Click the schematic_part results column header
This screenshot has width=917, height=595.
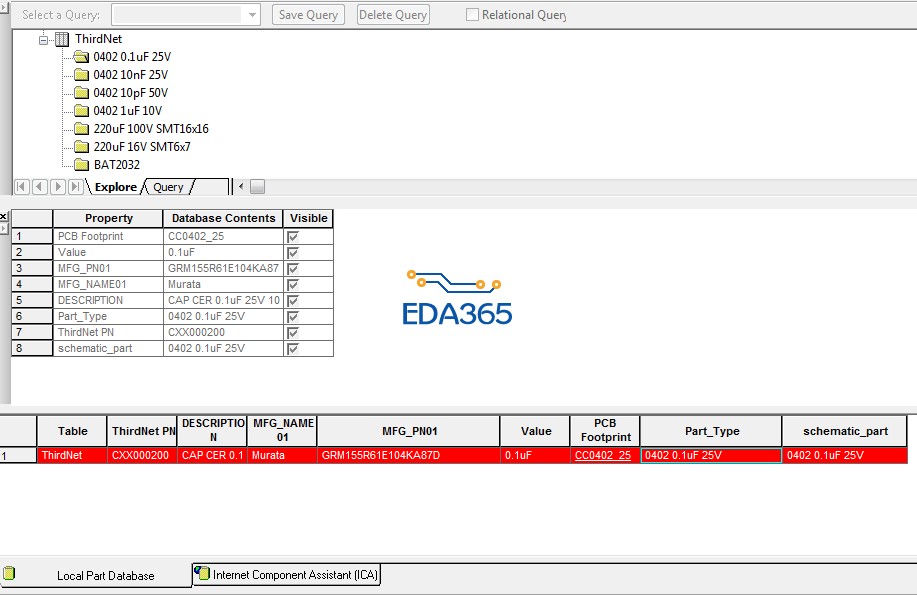coord(844,431)
